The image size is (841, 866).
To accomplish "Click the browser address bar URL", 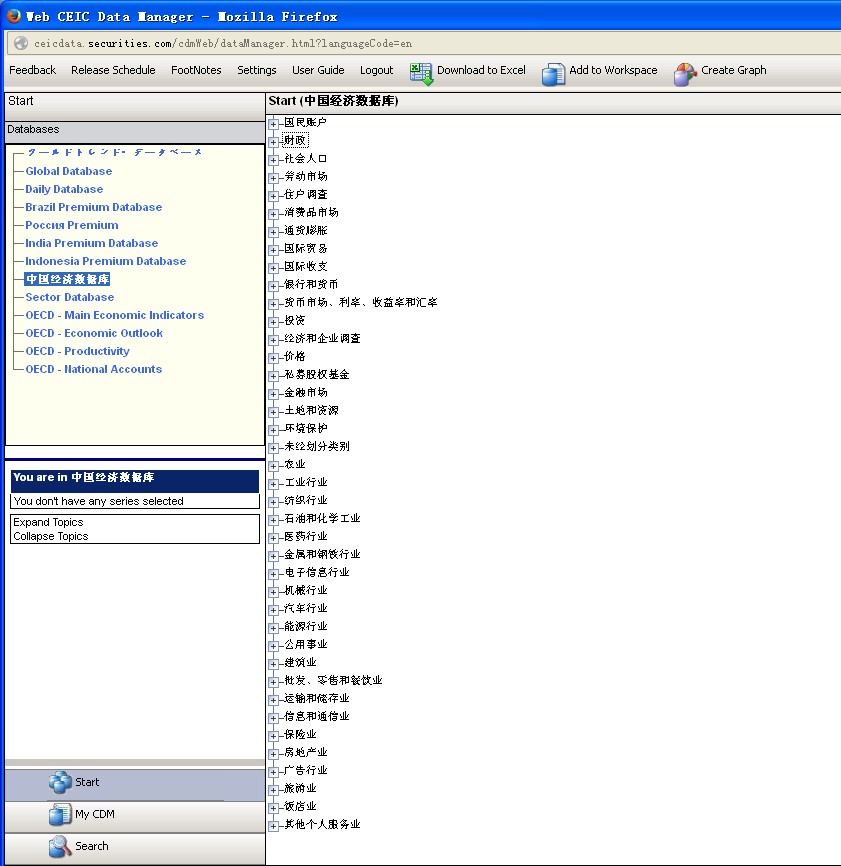I will 223,43.
